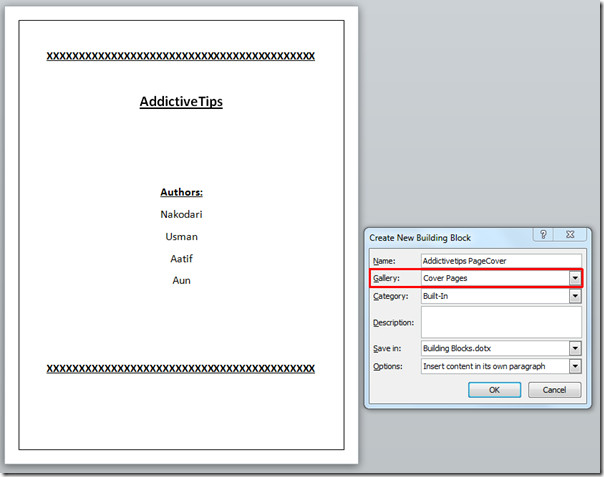Click the Name: label in dialog
The width and height of the screenshot is (604, 477).
(384, 261)
